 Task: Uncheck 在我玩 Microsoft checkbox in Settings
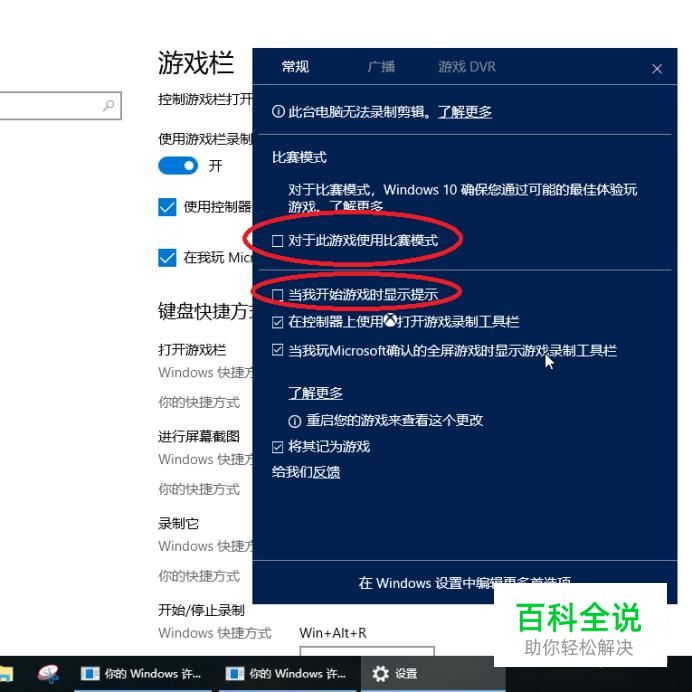pyautogui.click(x=167, y=258)
